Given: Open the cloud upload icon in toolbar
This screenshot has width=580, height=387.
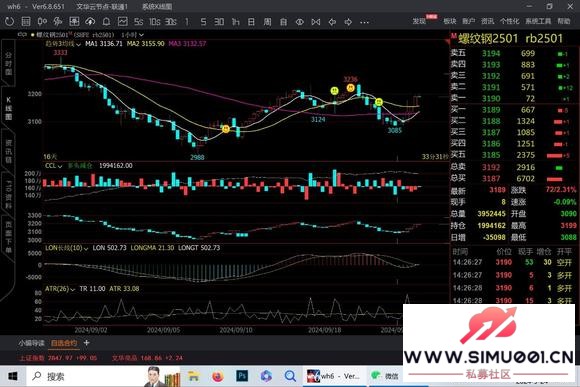Looking at the screenshot, I should point(90,22).
